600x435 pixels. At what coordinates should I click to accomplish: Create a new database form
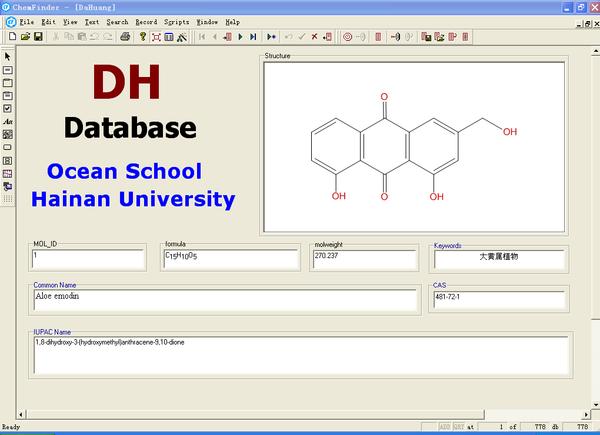tap(12, 37)
